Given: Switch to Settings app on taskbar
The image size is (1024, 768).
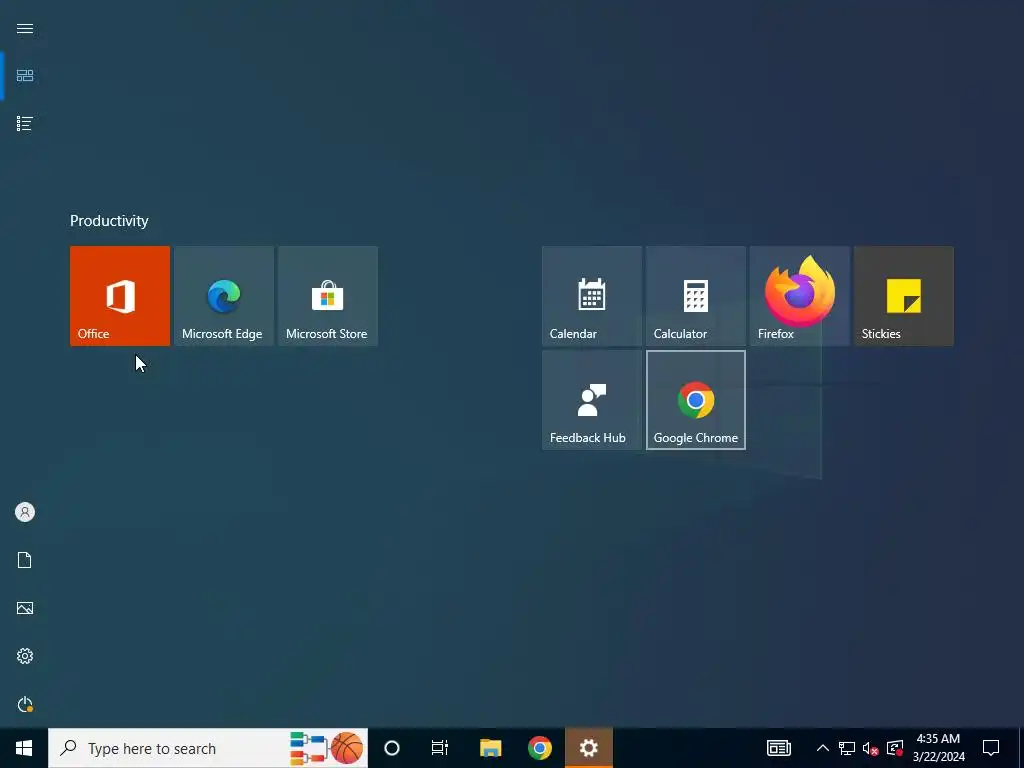Looking at the screenshot, I should [x=588, y=748].
